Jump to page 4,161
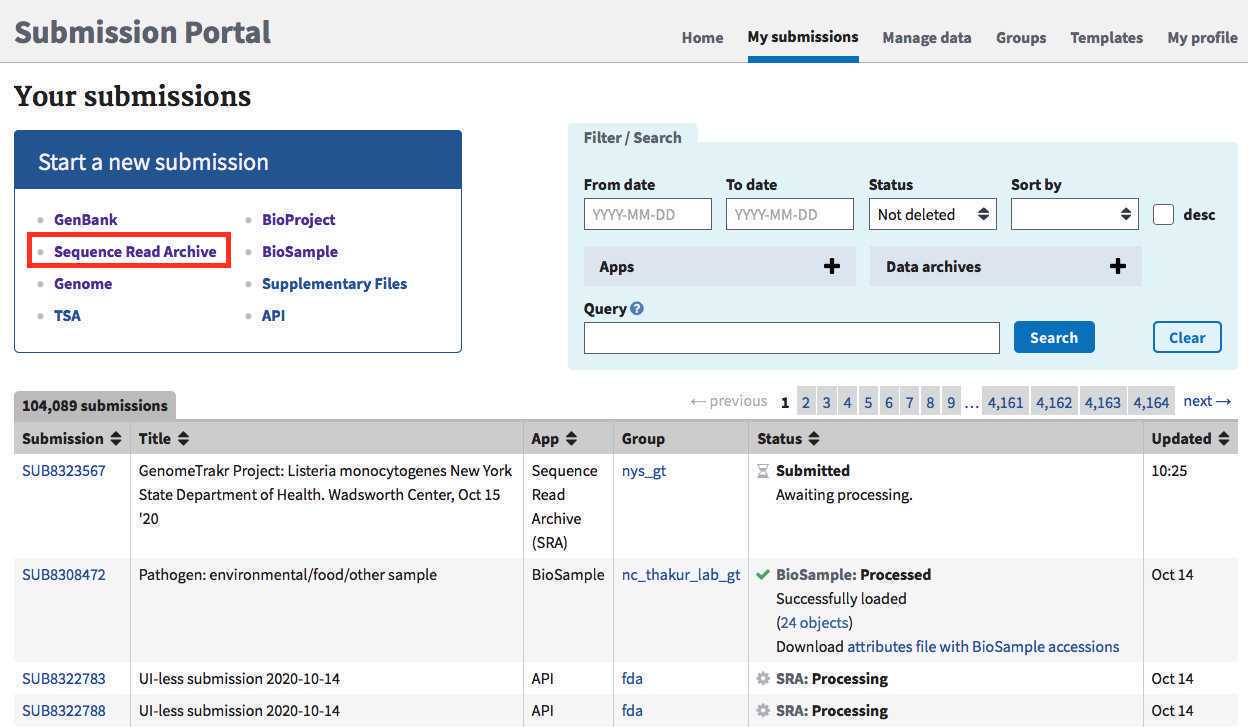This screenshot has height=727, width=1248. click(1005, 402)
